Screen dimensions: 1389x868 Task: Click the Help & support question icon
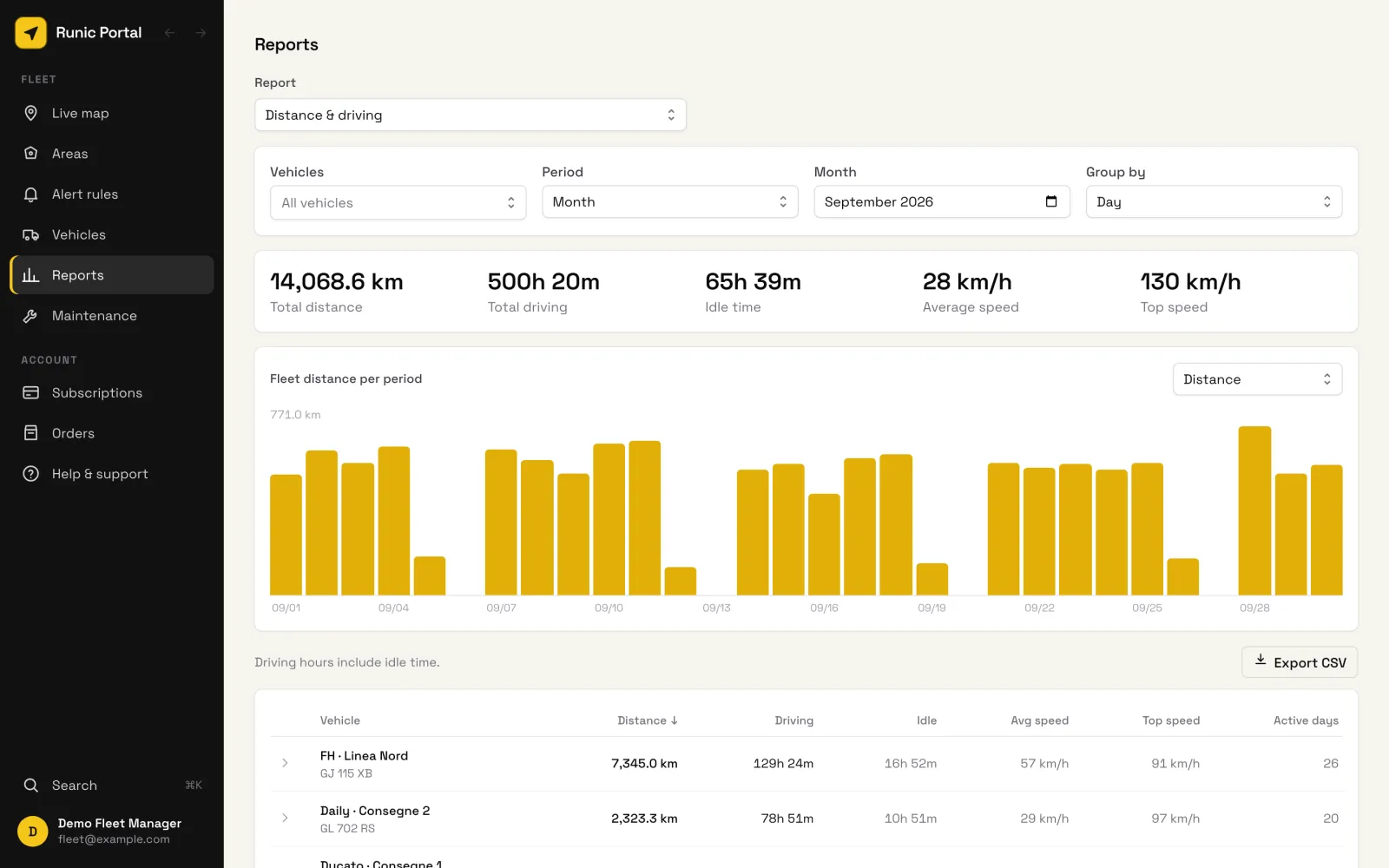pyautogui.click(x=31, y=474)
